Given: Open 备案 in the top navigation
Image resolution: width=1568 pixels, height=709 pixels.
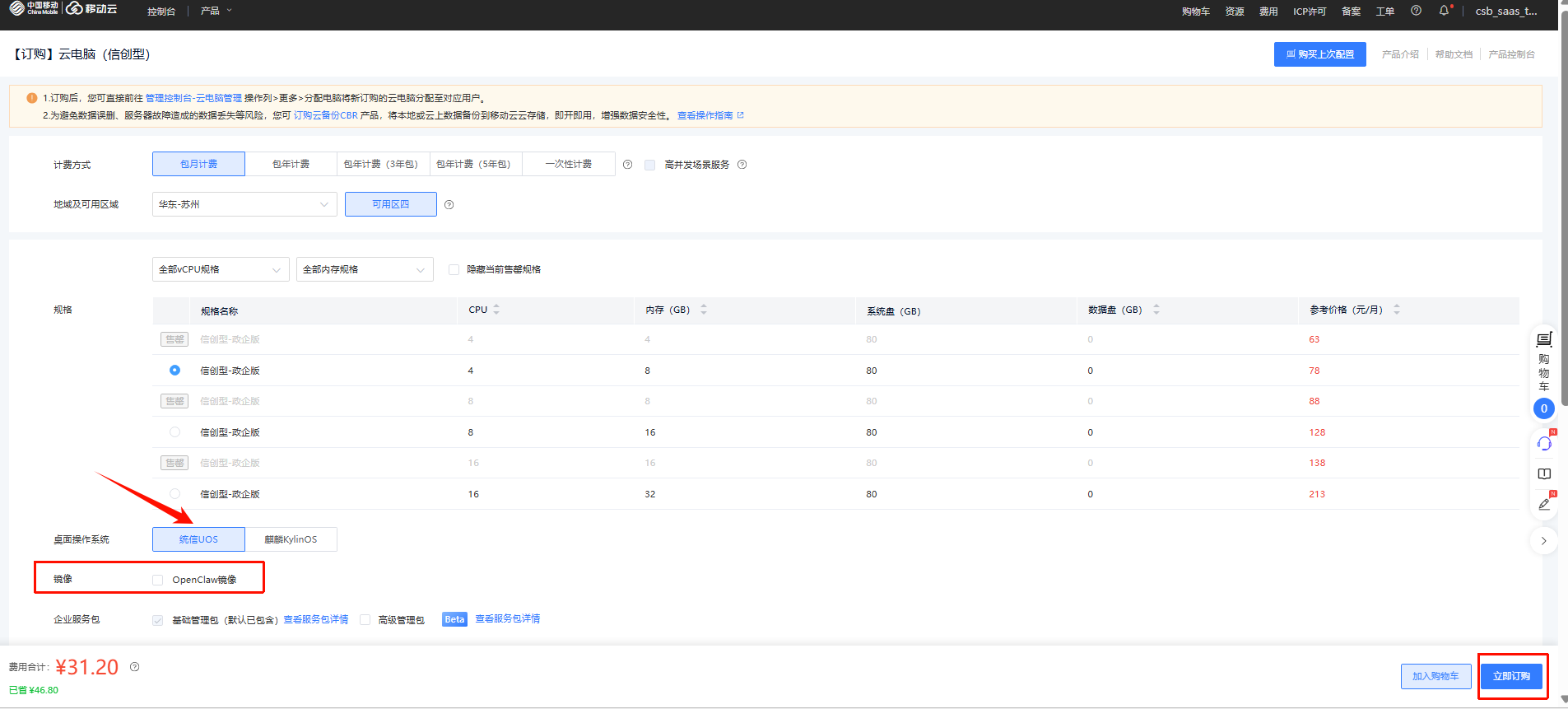Looking at the screenshot, I should click(1351, 12).
